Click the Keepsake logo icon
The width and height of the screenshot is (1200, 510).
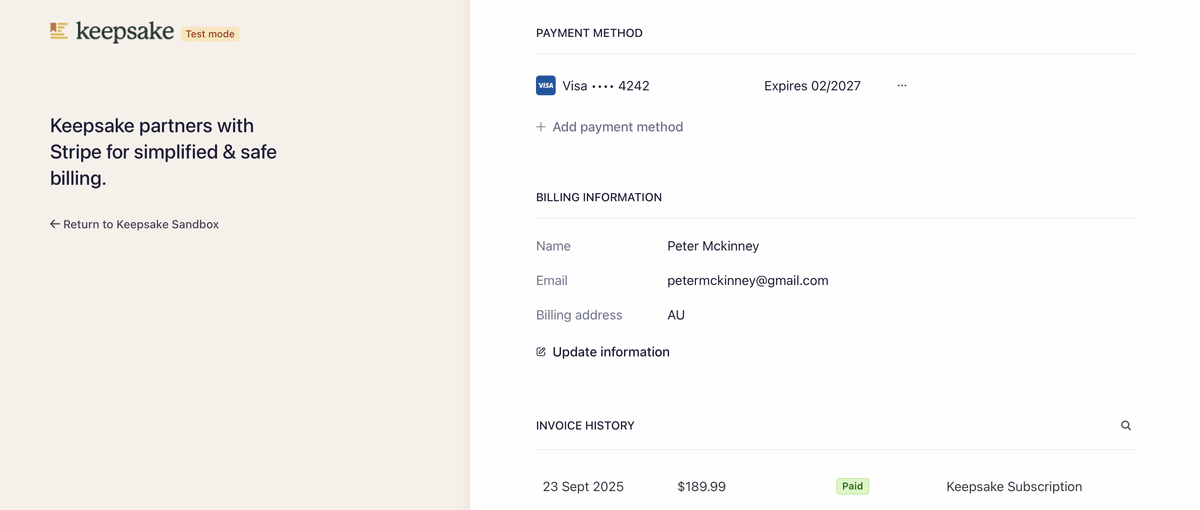(59, 32)
